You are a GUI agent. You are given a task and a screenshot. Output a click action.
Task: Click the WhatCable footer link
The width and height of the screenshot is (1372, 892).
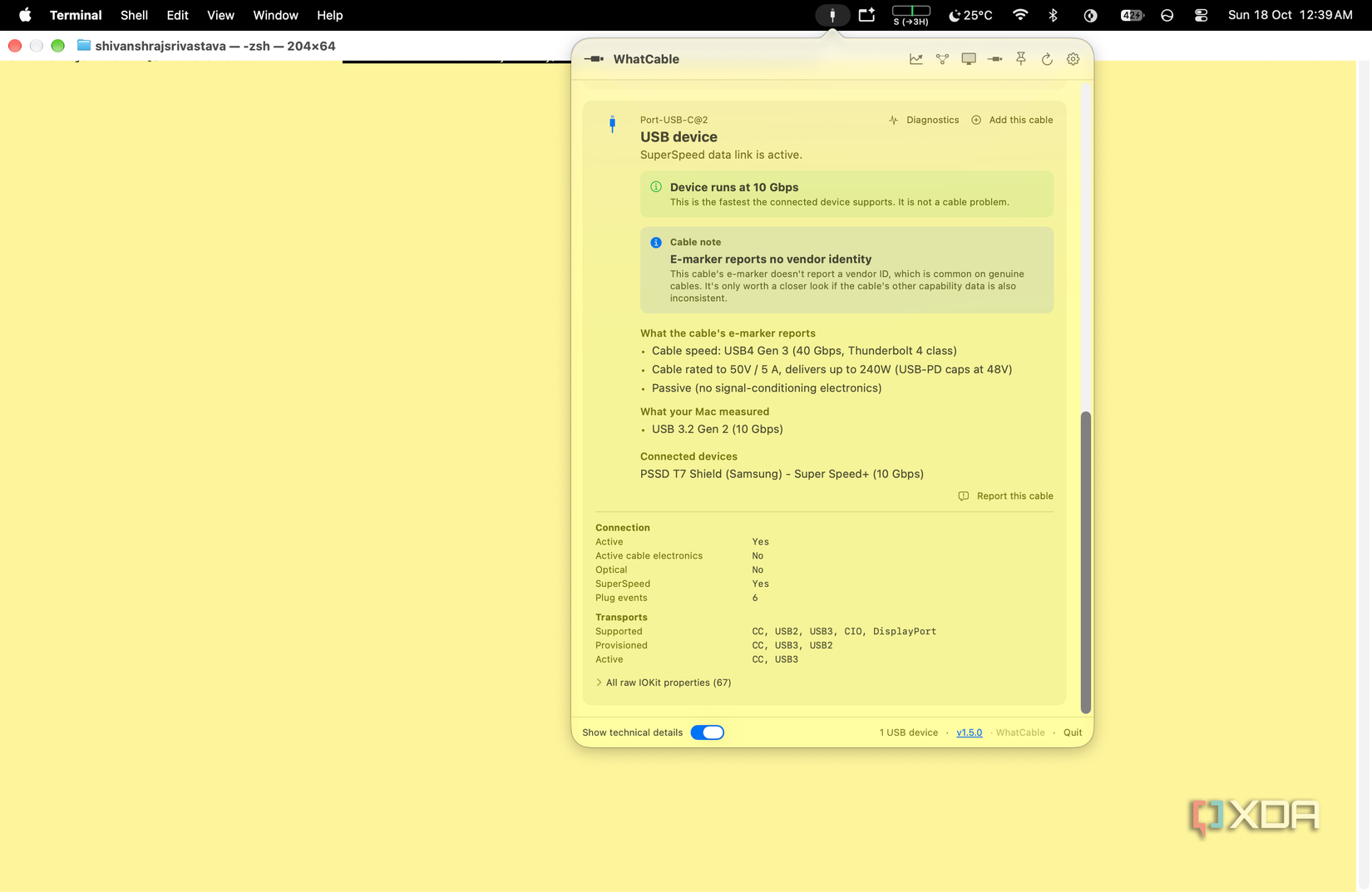pos(1020,732)
